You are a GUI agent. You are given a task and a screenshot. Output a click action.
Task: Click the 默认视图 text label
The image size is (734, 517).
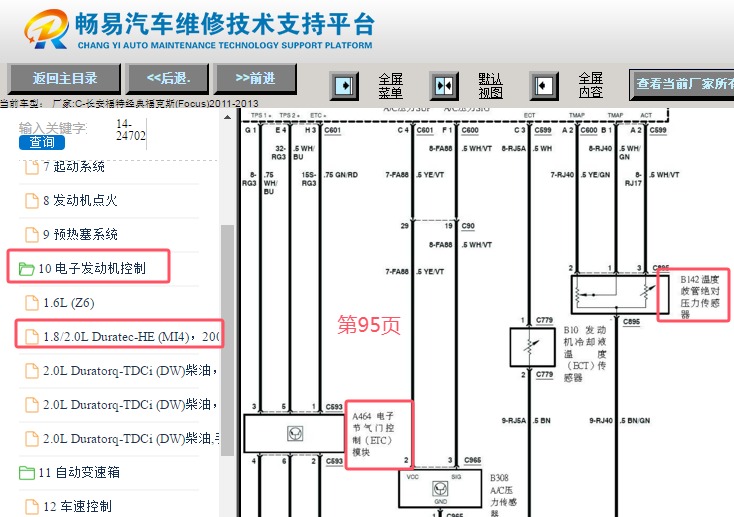click(490, 86)
